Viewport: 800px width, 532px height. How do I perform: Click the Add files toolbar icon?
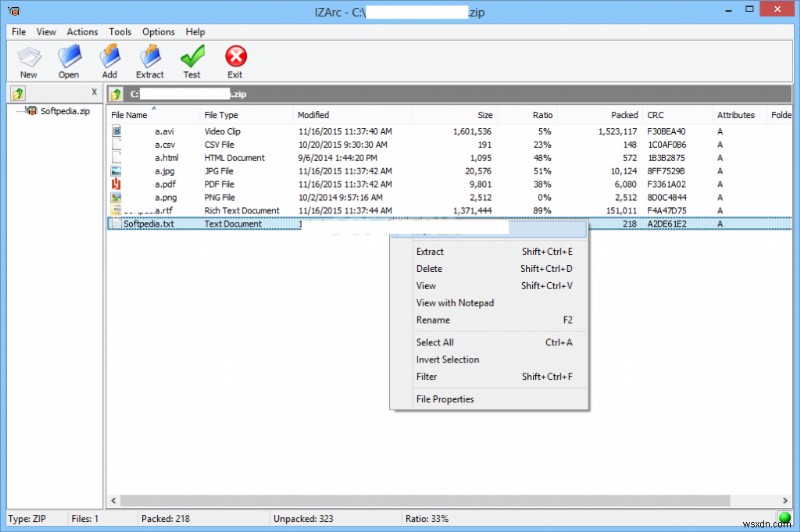(109, 56)
